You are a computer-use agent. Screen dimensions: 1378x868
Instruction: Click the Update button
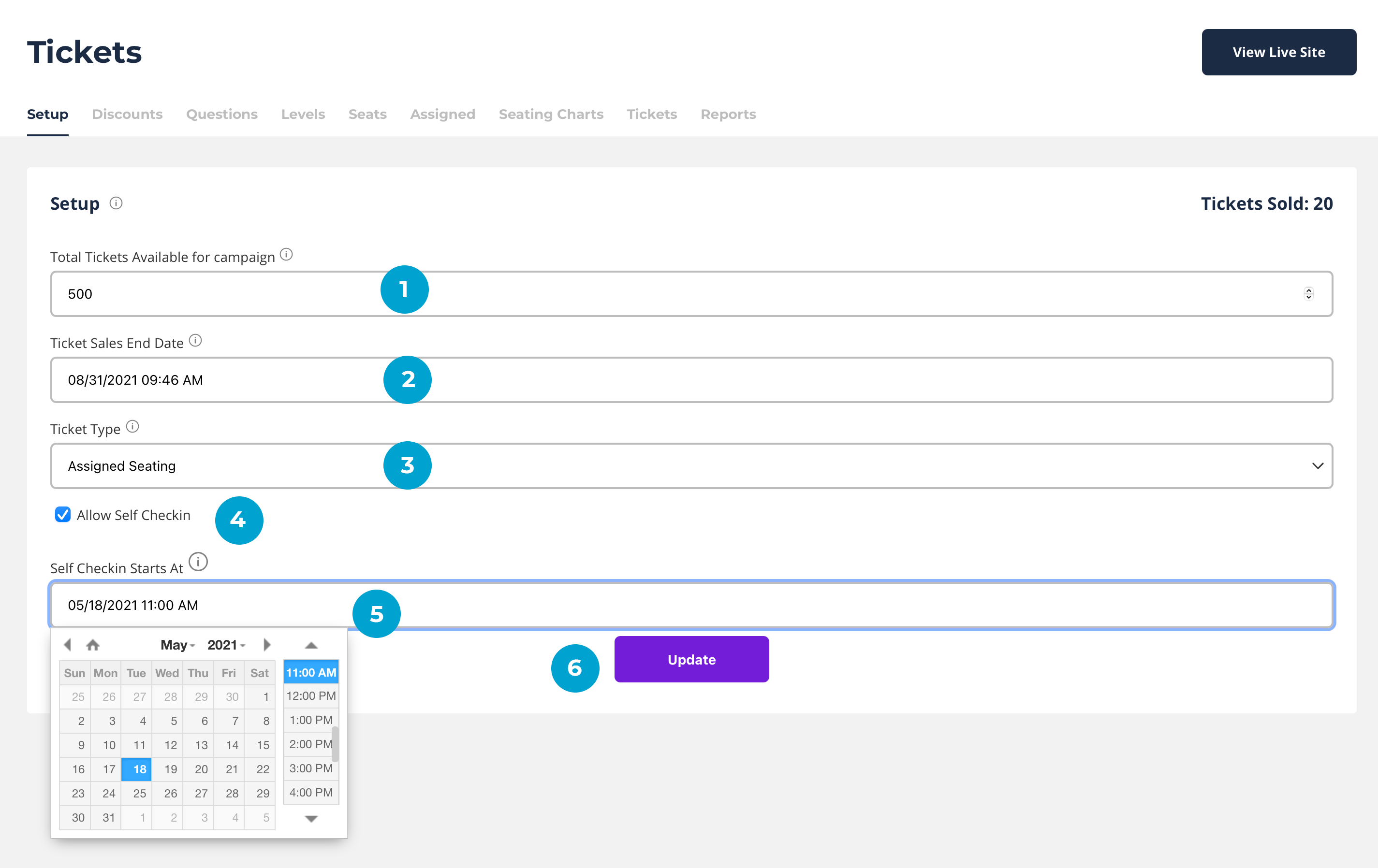pyautogui.click(x=691, y=659)
